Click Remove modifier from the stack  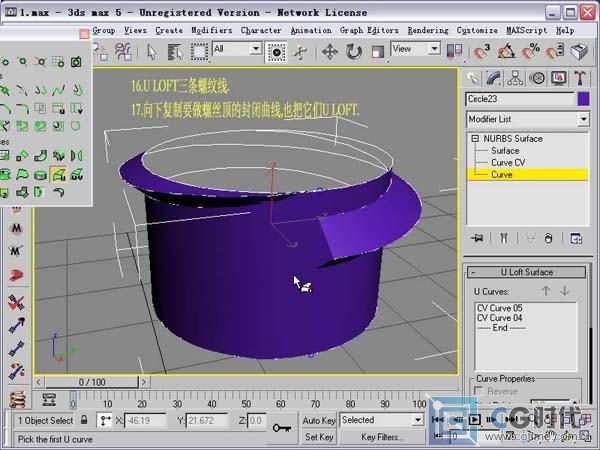(548, 238)
